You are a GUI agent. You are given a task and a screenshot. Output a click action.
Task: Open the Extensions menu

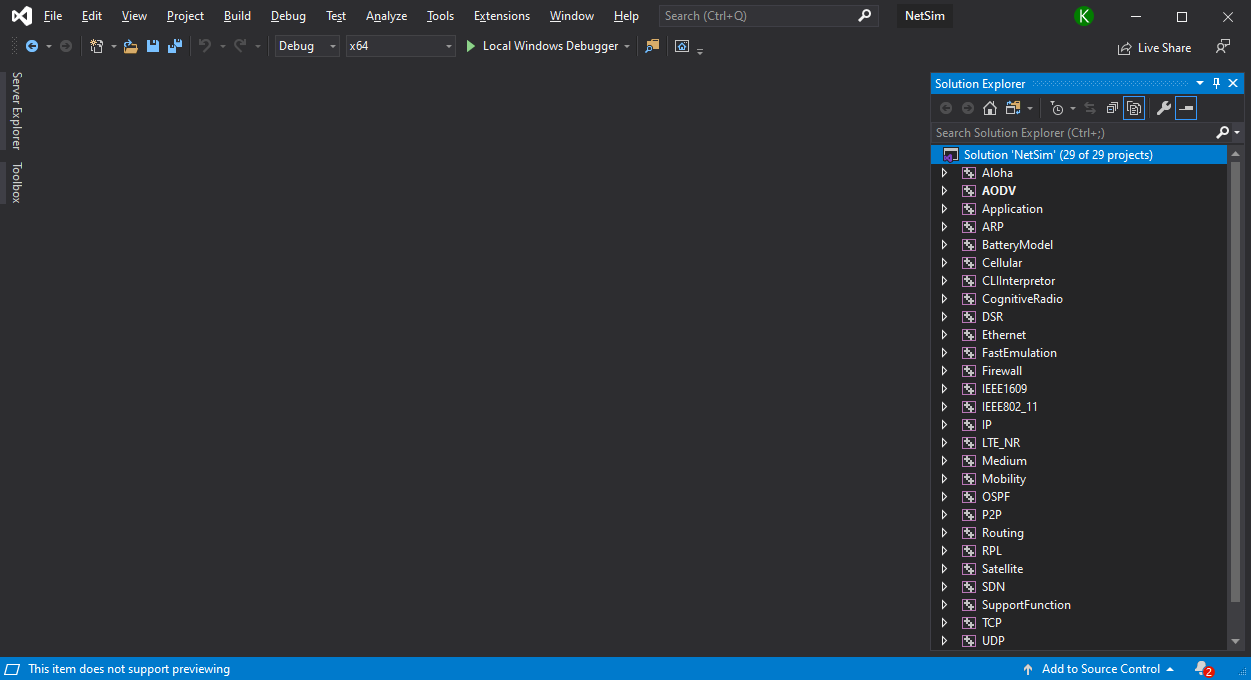[502, 16]
